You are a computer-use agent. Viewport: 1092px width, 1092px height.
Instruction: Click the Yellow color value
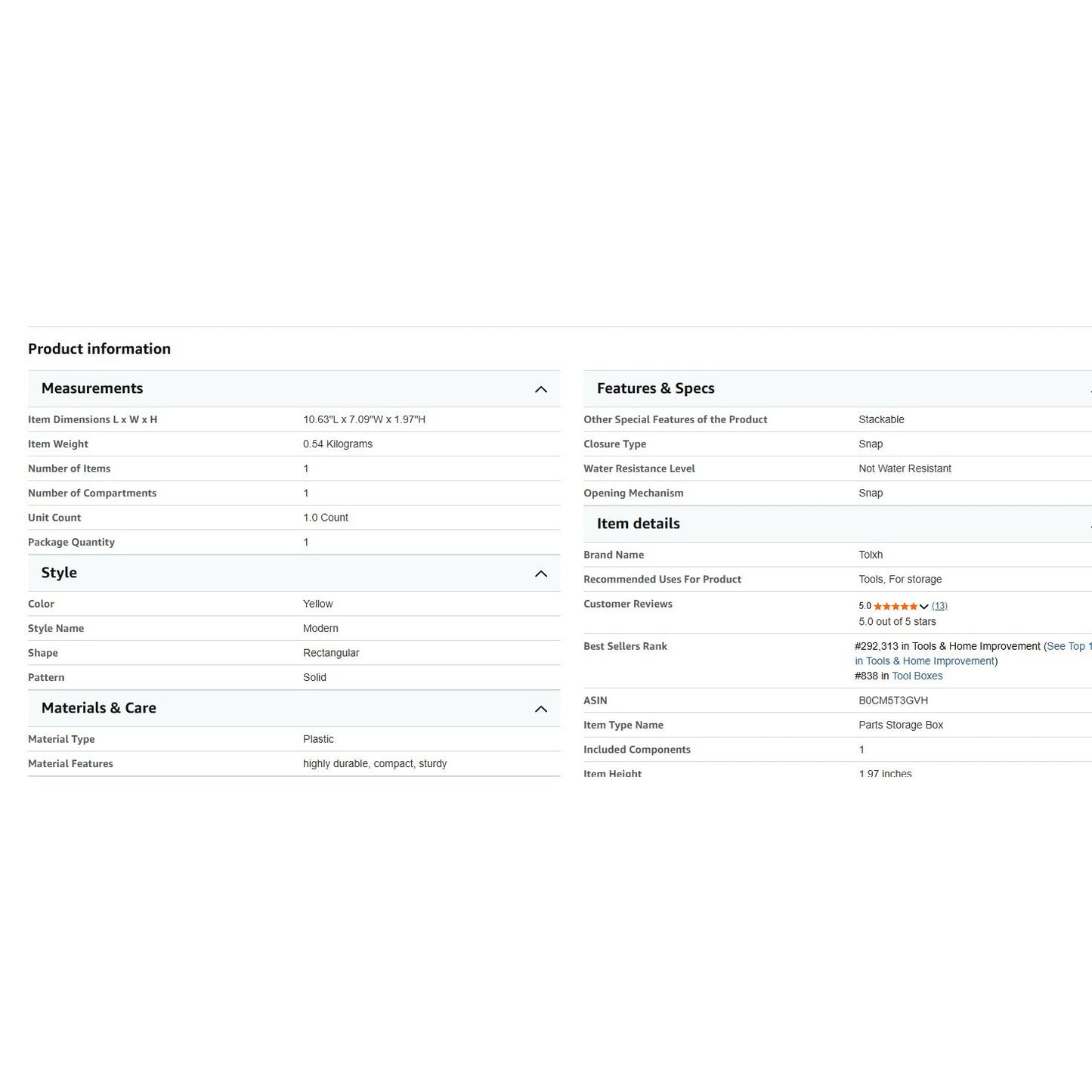(317, 604)
